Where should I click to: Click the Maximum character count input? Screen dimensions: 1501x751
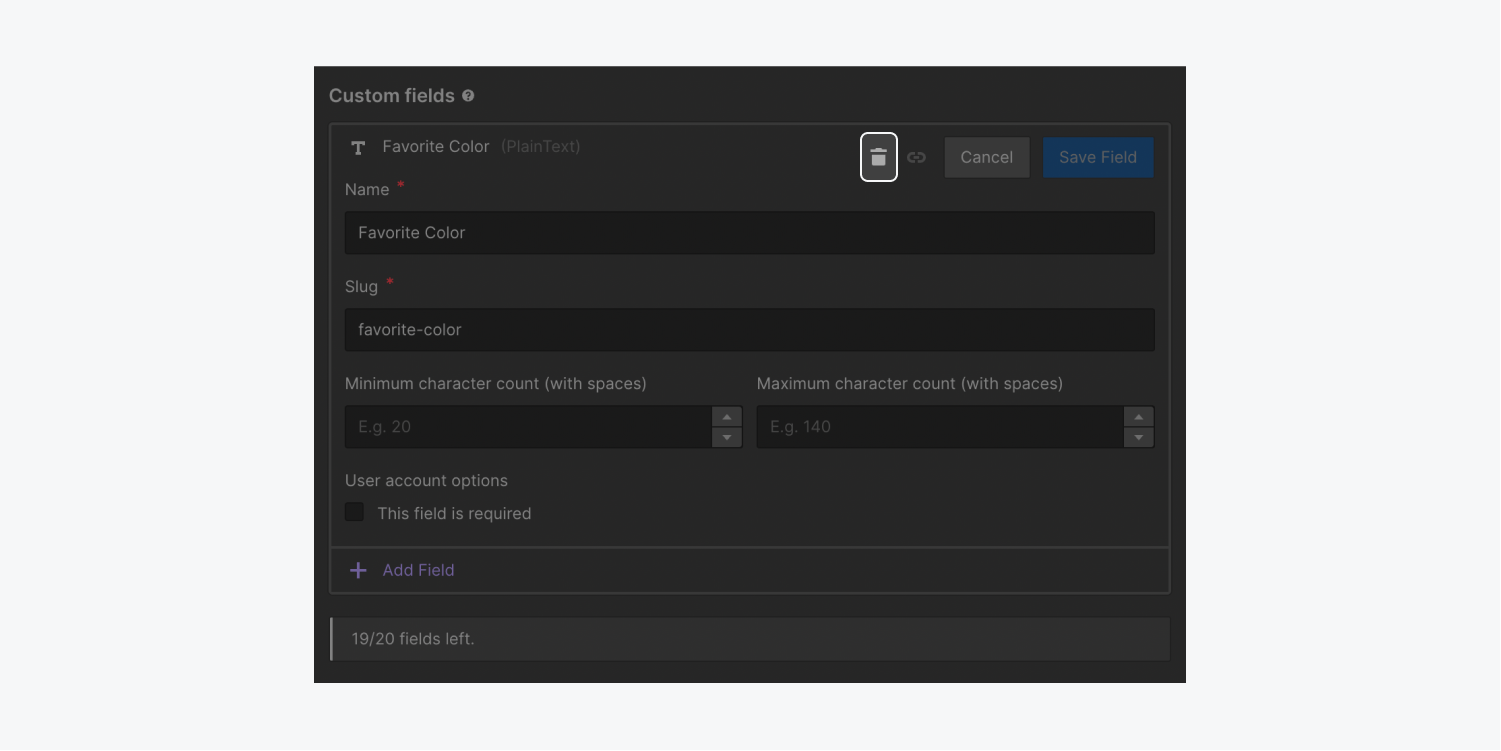[x=940, y=426]
